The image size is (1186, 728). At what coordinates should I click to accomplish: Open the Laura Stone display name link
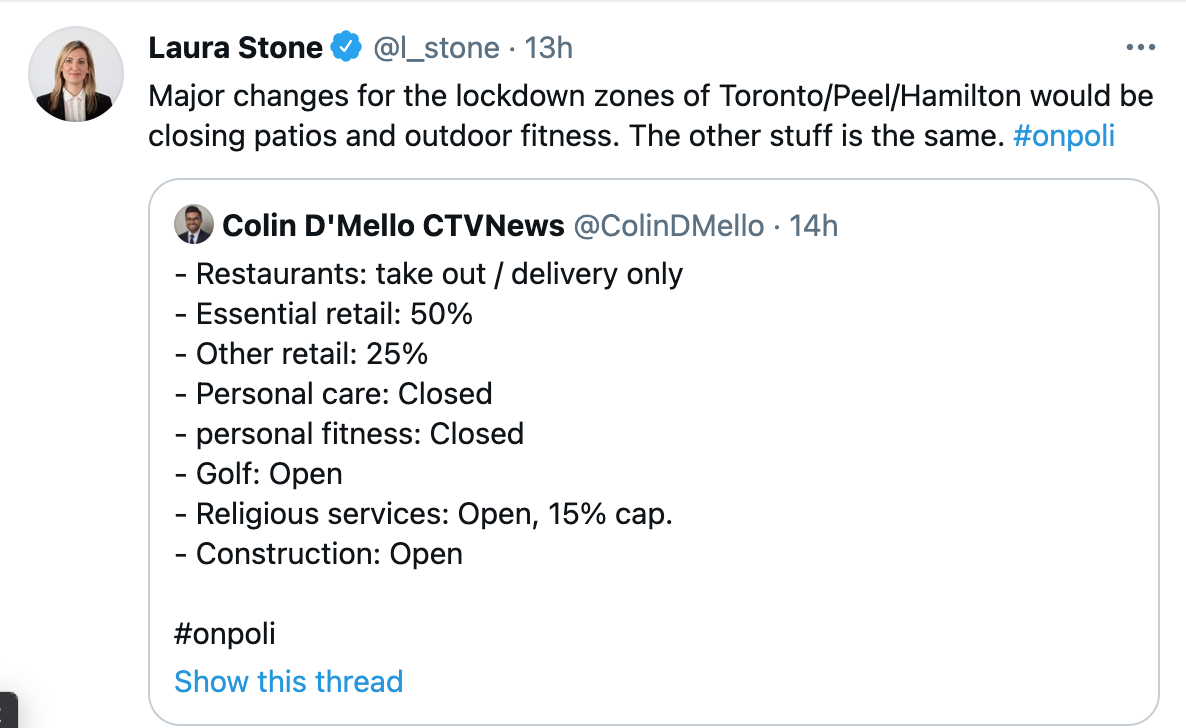(x=235, y=48)
